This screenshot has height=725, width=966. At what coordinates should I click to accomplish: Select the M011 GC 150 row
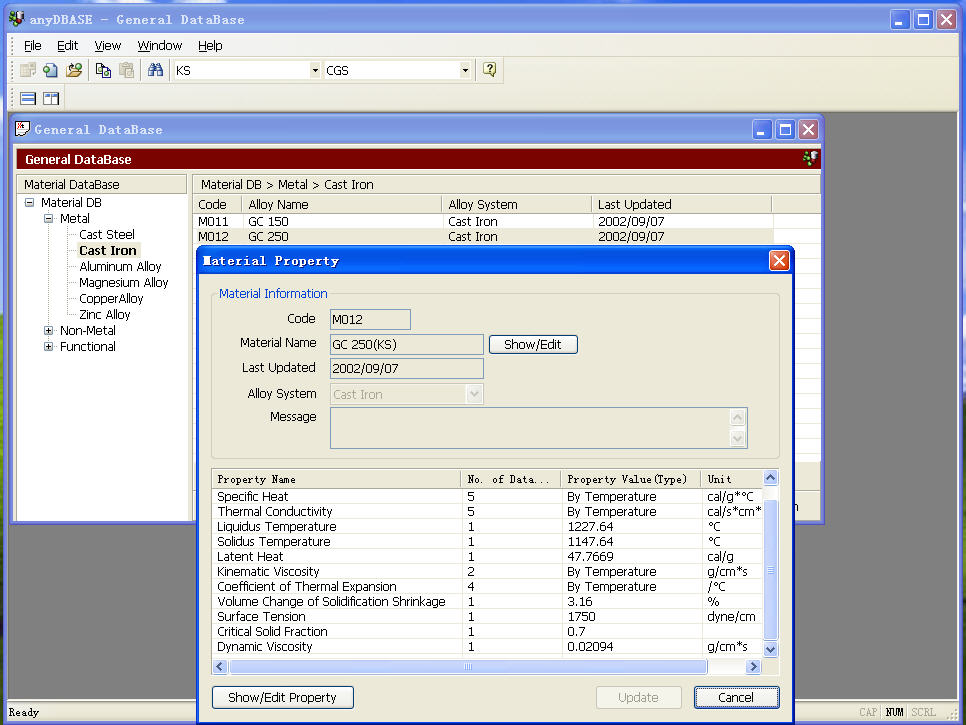point(483,221)
